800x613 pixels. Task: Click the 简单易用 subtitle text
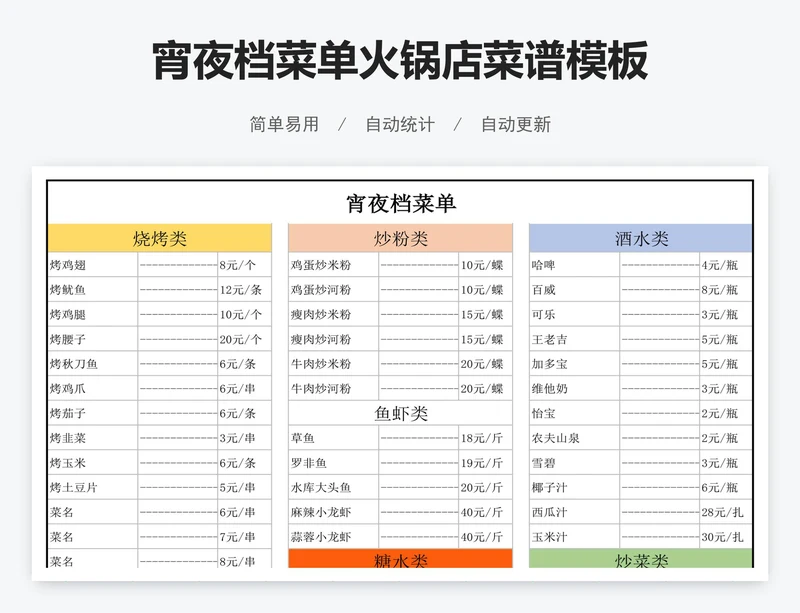click(284, 125)
